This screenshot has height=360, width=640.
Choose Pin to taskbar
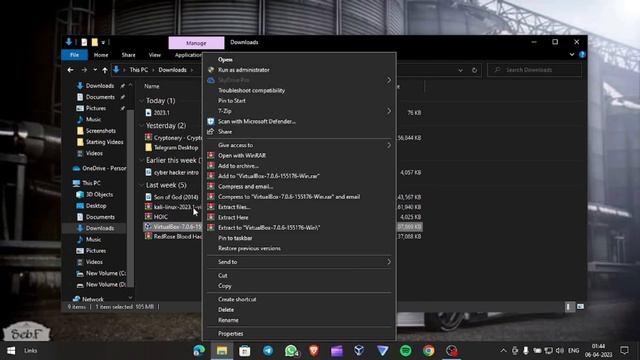[x=235, y=238]
